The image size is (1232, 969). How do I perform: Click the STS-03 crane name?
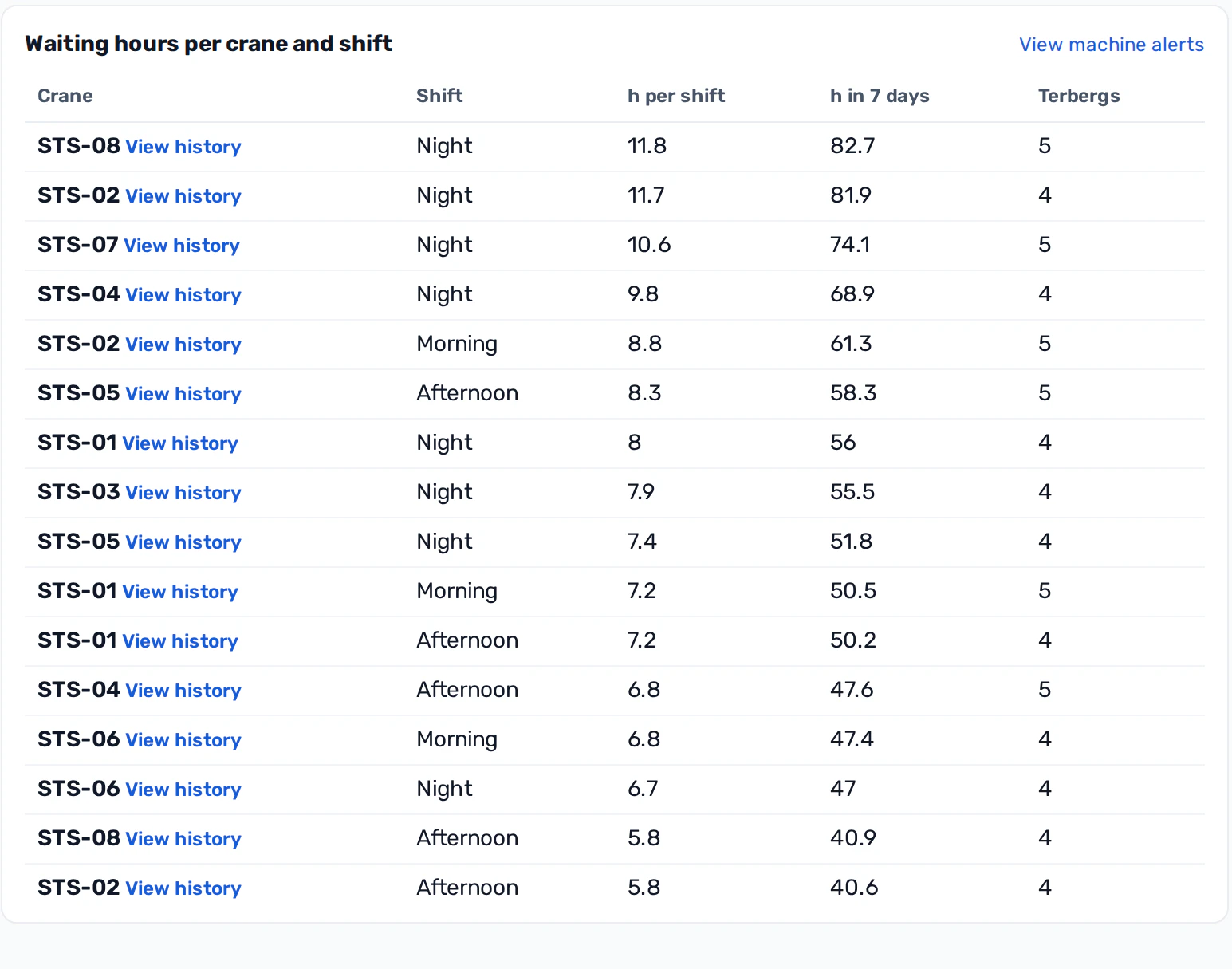click(79, 492)
